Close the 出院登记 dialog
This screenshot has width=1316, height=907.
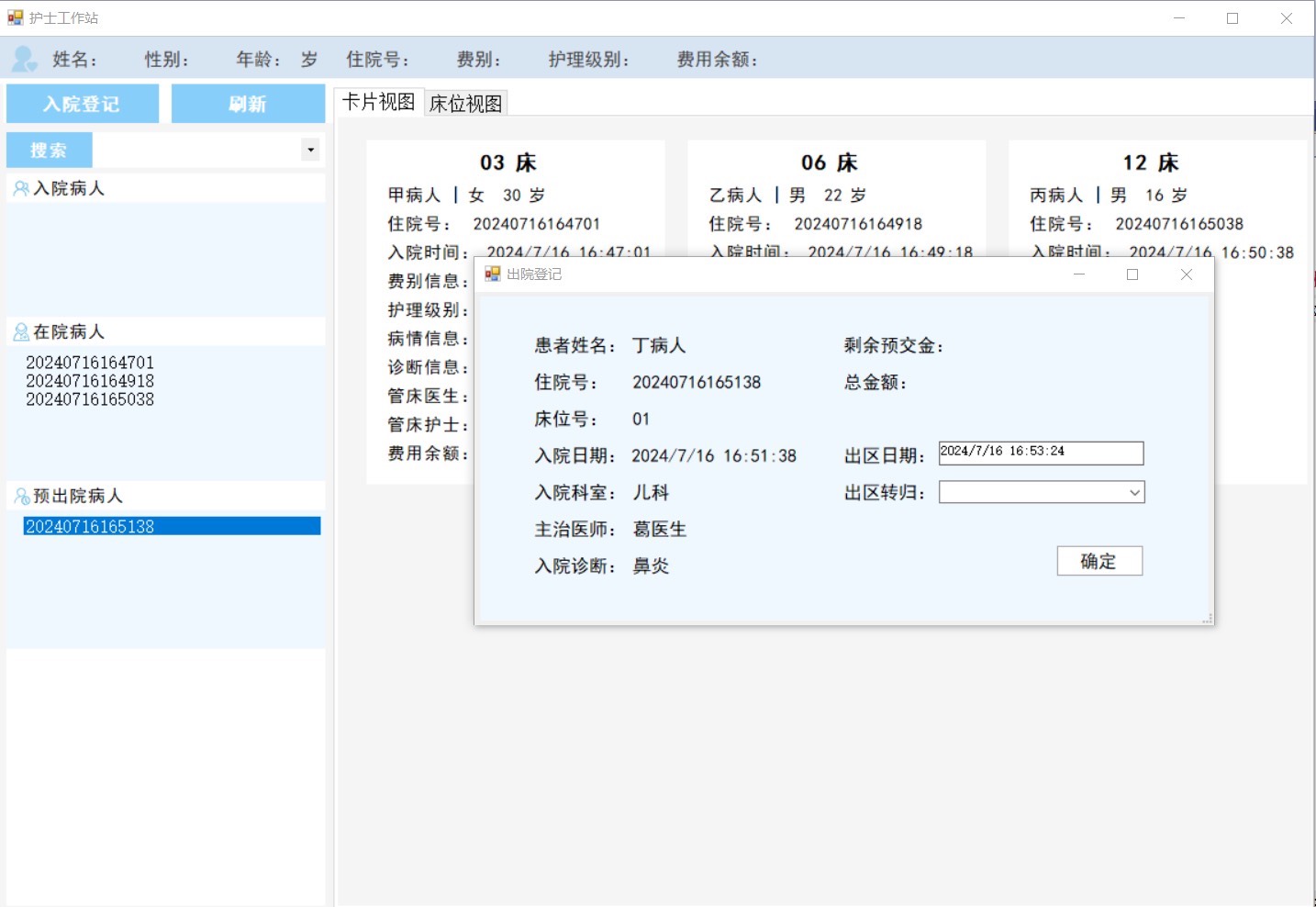point(1186,274)
